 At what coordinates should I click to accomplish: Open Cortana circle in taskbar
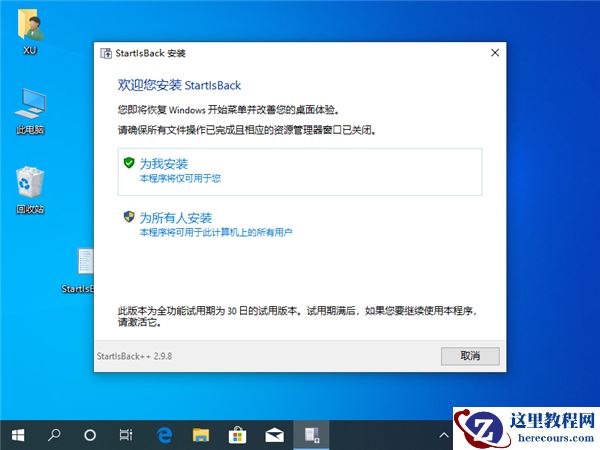pos(90,435)
